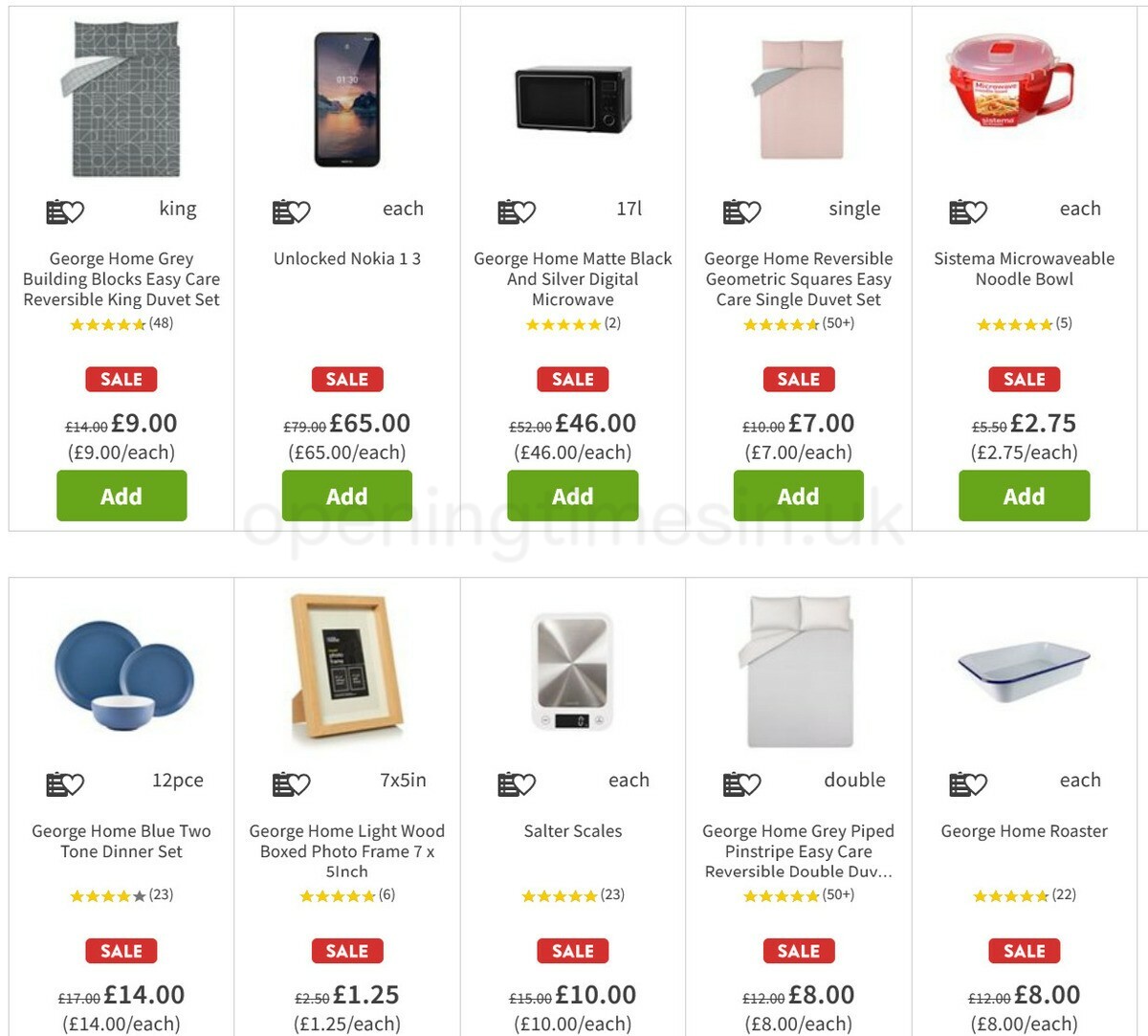
Task: Favourite the Grey Building Blocks Duvet Set
Action: (78, 209)
